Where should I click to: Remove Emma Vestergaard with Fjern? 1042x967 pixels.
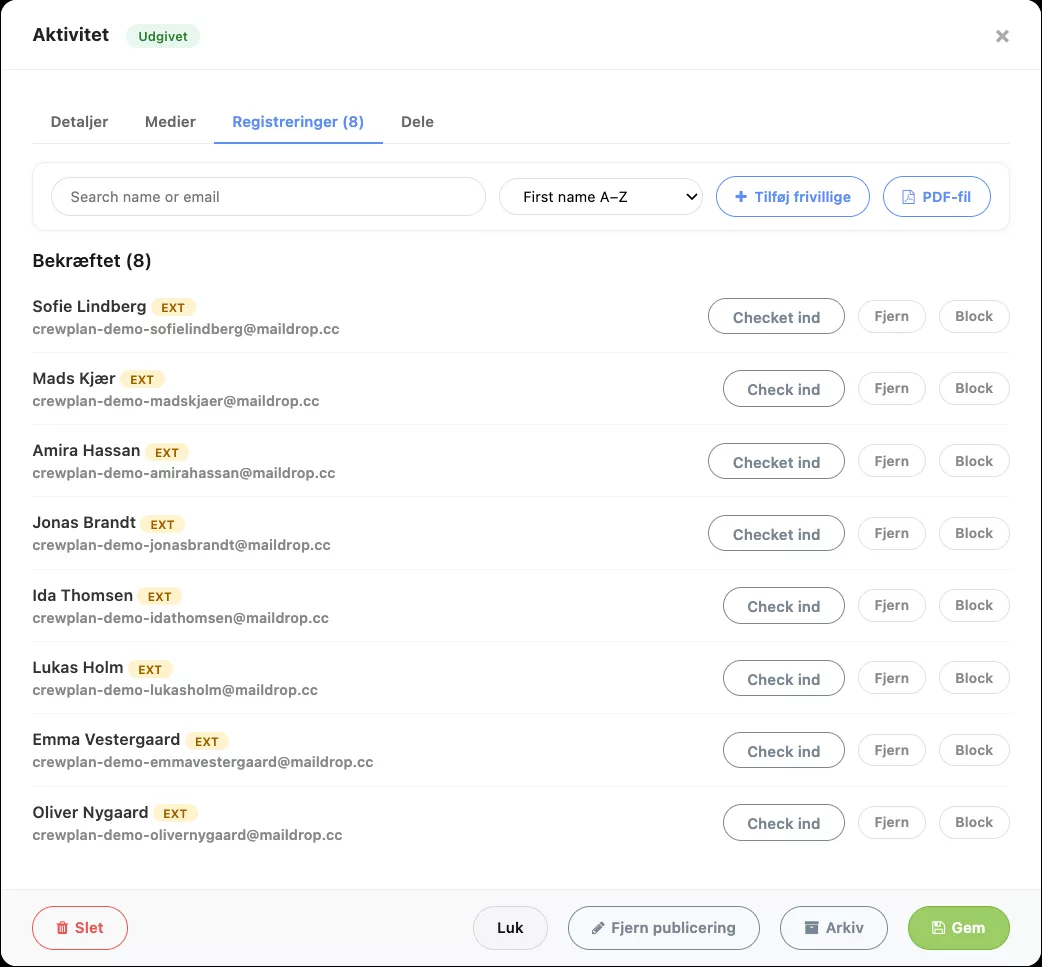(892, 750)
